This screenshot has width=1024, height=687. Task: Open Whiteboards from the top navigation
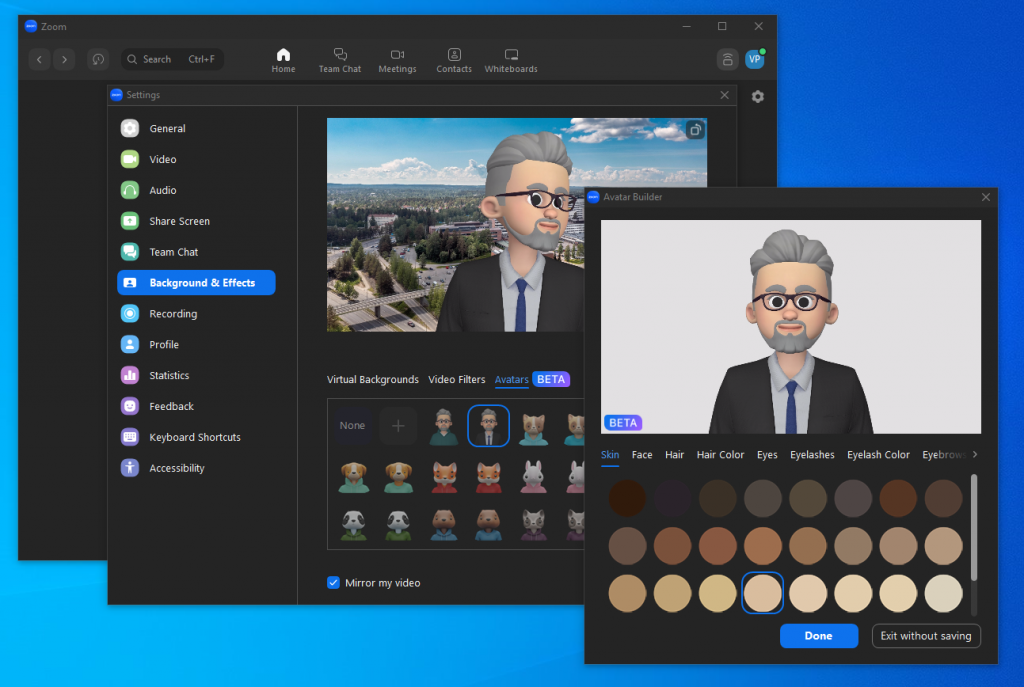[511, 59]
